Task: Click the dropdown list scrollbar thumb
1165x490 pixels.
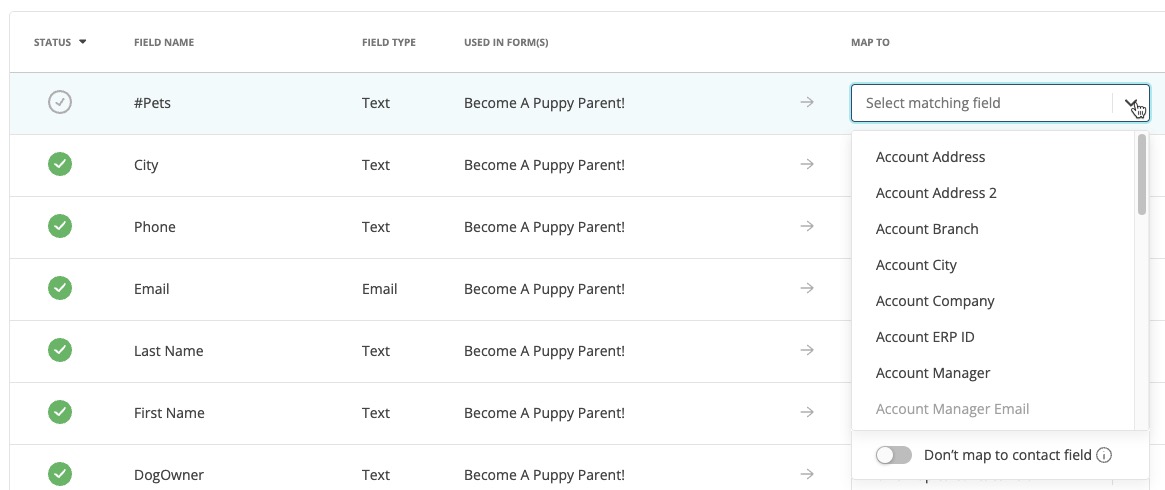Action: pos(1141,174)
